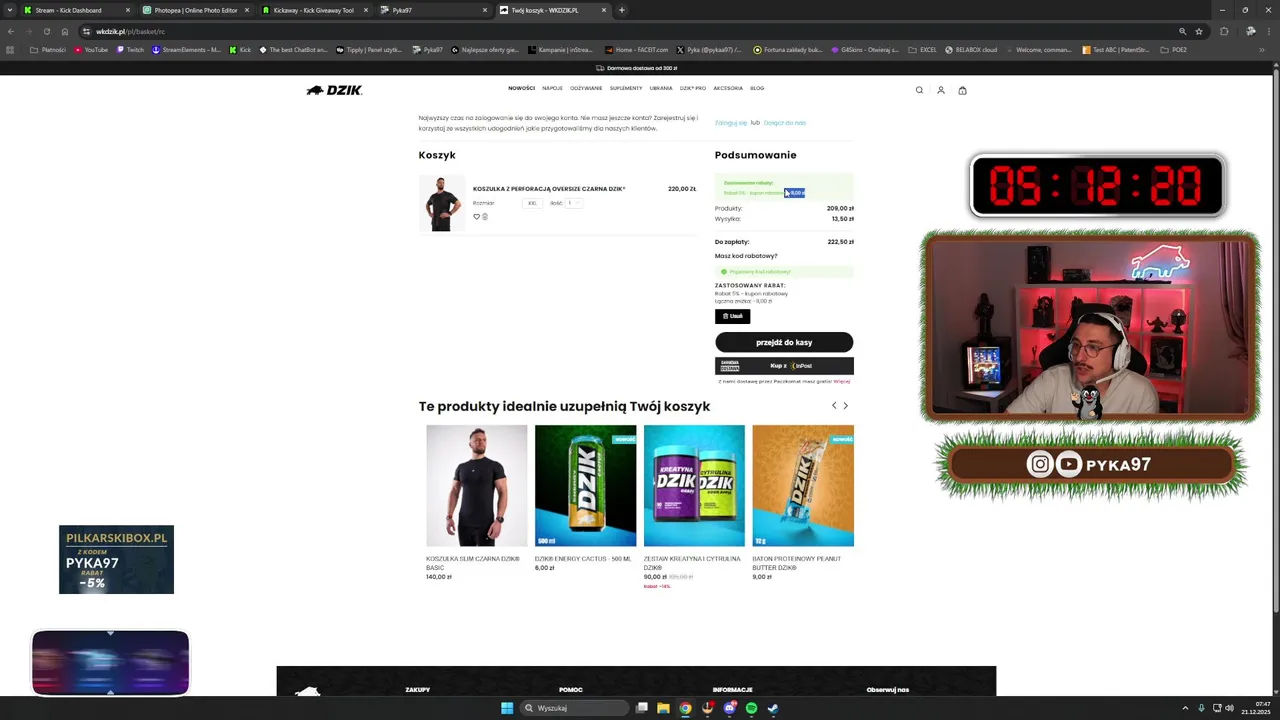The image size is (1280, 720).
Task: Open the Twitch bookmark
Action: 130,49
